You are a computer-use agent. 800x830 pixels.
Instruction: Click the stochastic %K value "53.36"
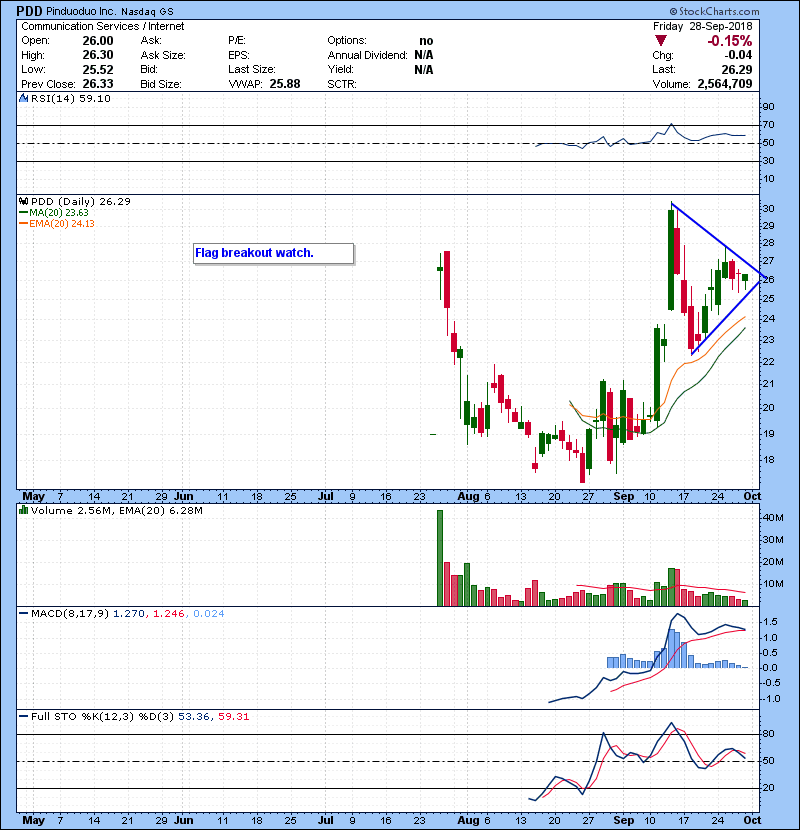point(194,716)
